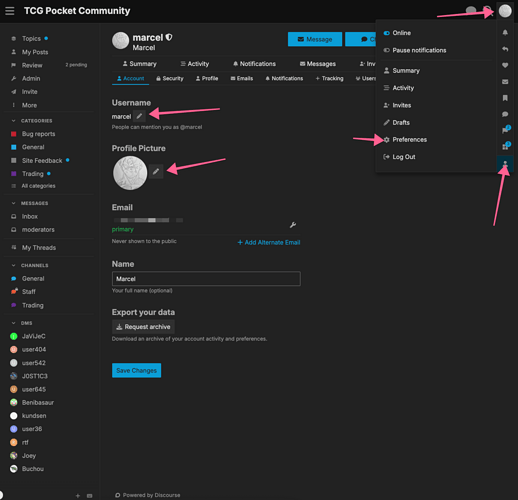The image size is (518, 500).
Task: Open the likes heart tab
Action: 505,65
